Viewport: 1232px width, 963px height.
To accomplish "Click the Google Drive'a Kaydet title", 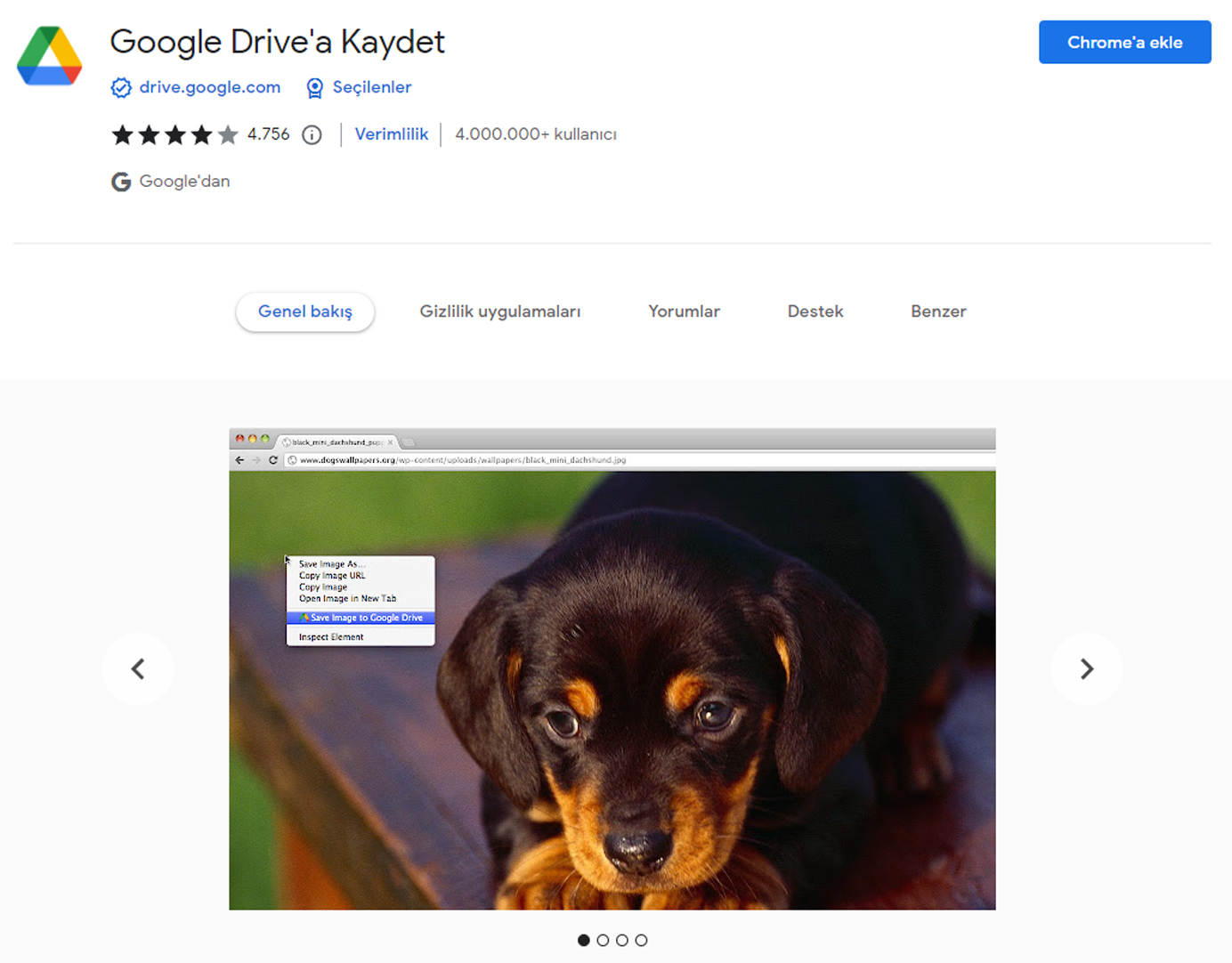I will click(x=277, y=42).
